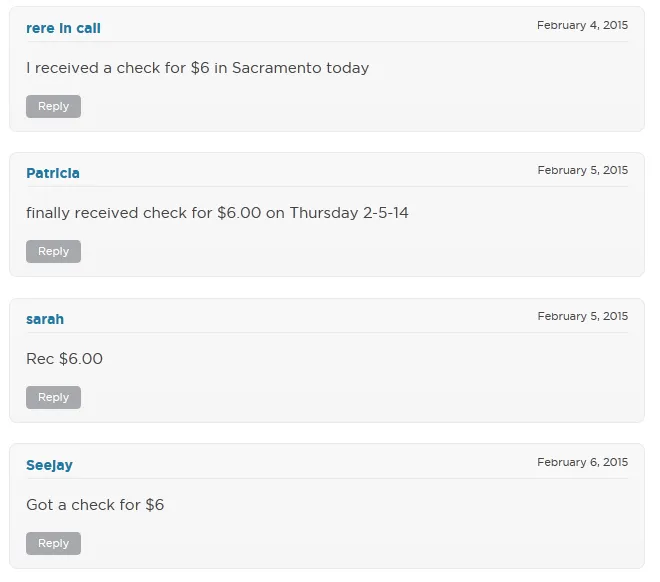Click Patricia's February 5, 2015 date

point(582,170)
